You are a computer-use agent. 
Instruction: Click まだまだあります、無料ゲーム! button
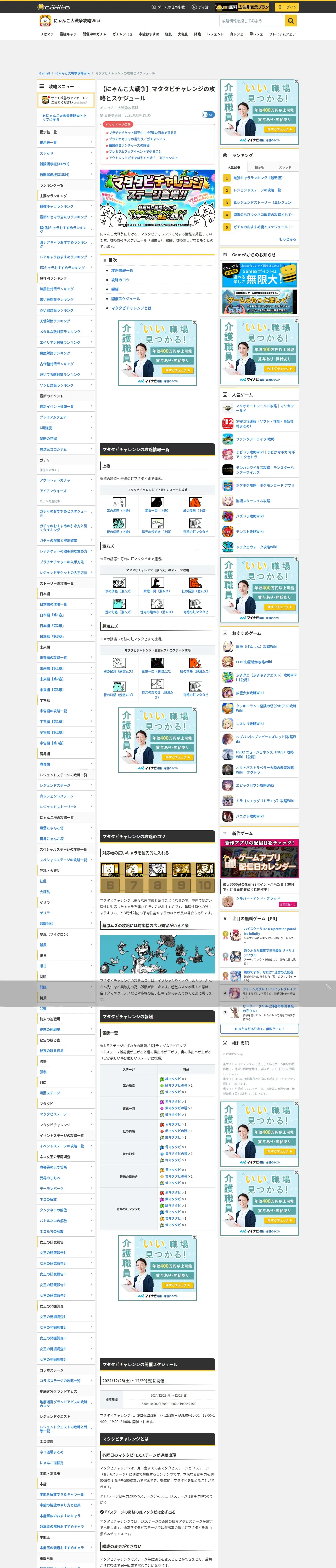(x=260, y=1029)
